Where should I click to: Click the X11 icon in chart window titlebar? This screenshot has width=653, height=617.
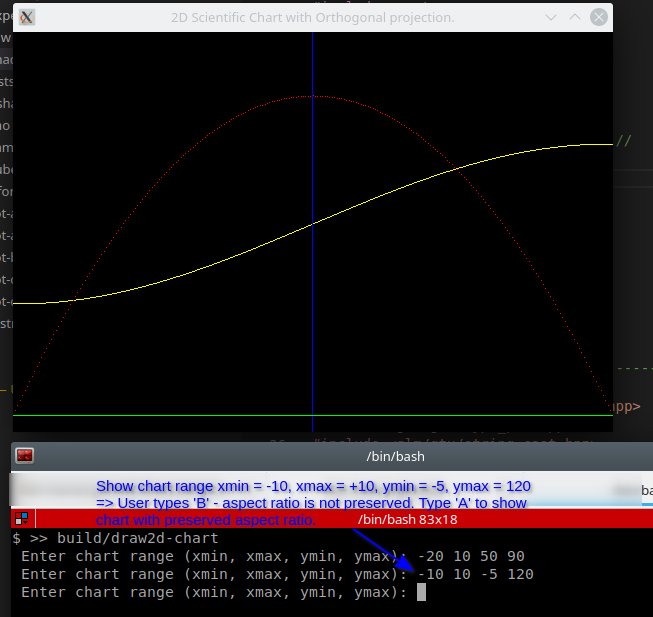[x=27, y=17]
